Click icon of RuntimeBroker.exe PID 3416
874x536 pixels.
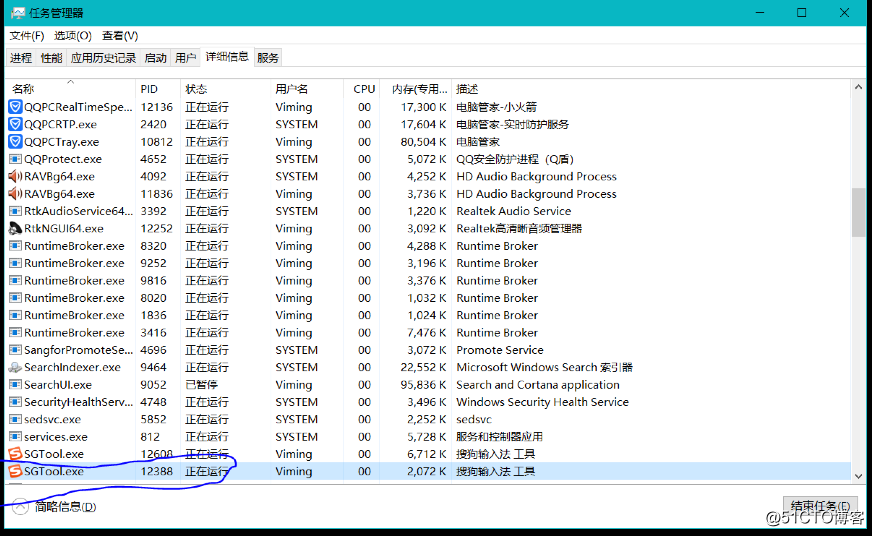(x=16, y=332)
